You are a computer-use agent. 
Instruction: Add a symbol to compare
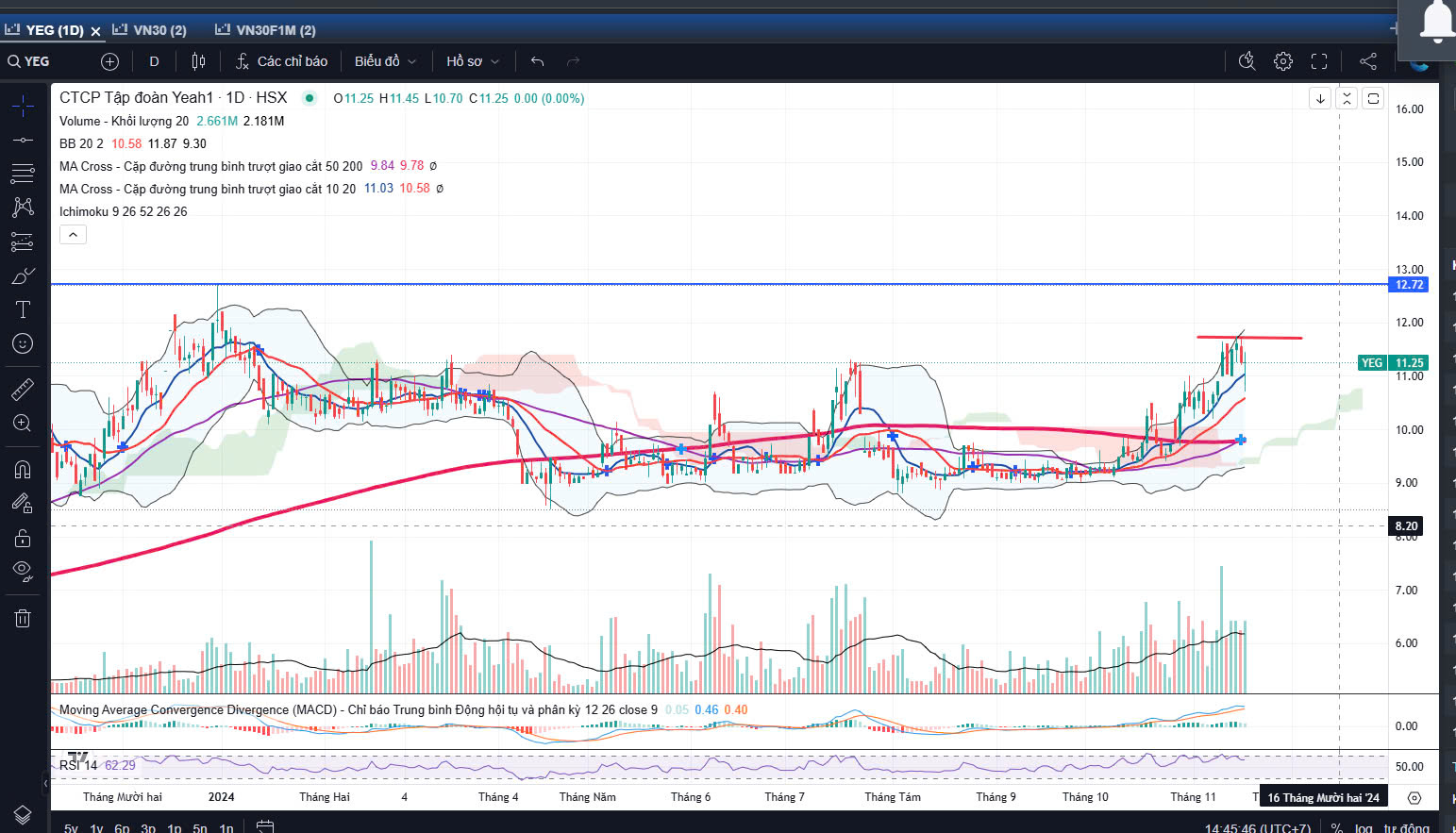[x=109, y=61]
